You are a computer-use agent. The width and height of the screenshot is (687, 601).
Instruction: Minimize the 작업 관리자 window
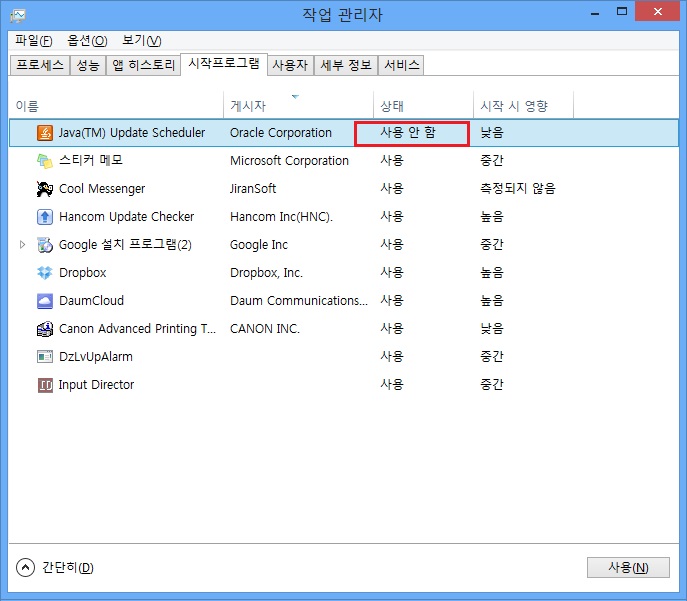pyautogui.click(x=595, y=12)
